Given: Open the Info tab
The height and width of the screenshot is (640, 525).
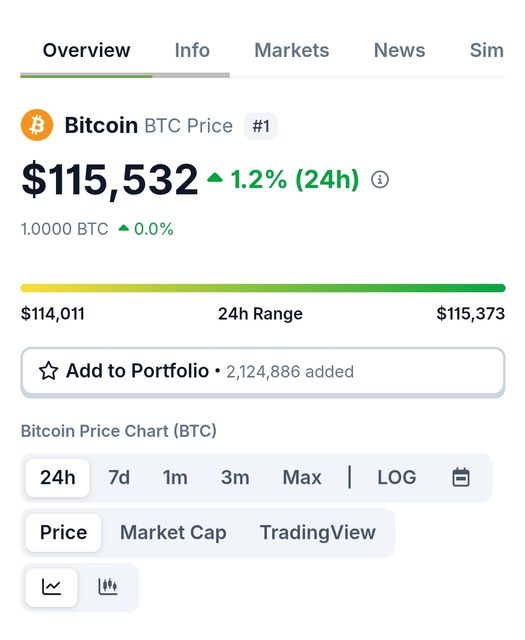Looking at the screenshot, I should click(x=192, y=51).
